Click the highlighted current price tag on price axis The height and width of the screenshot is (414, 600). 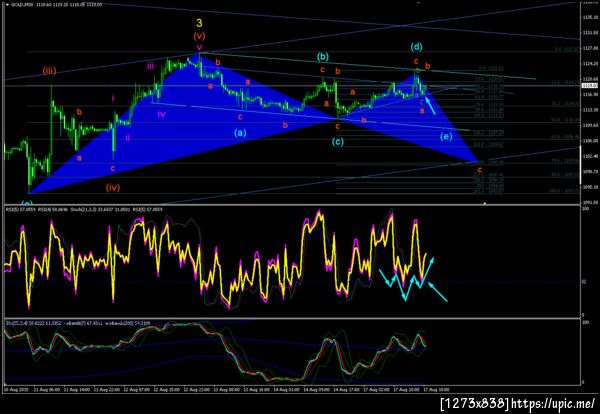(590, 85)
